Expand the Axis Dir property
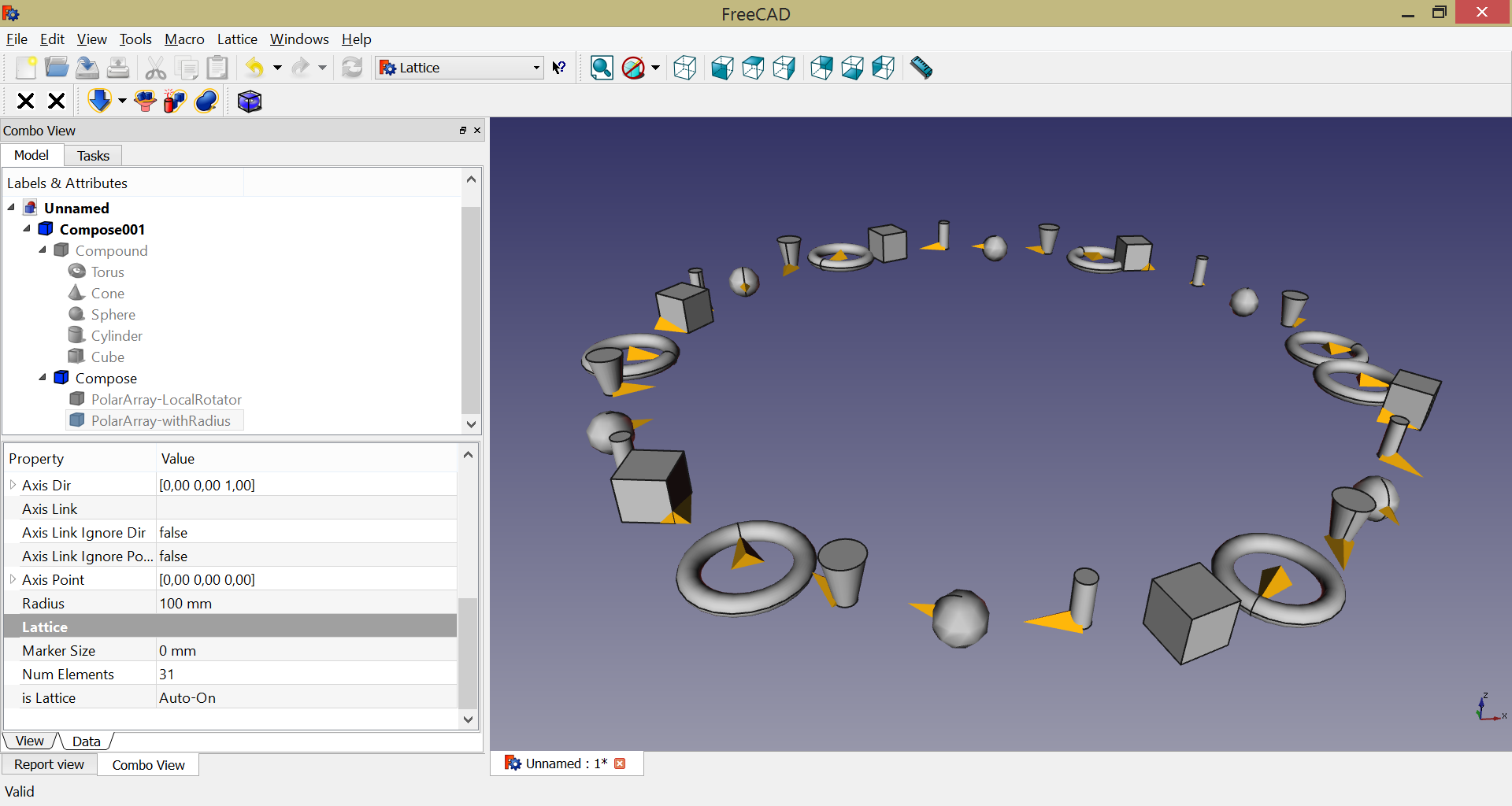 coord(13,485)
